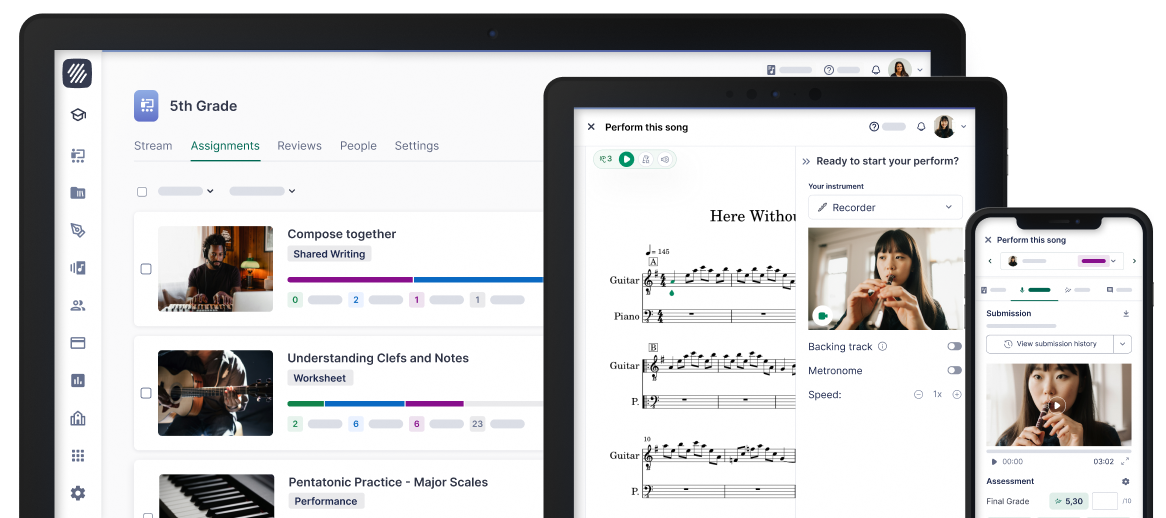Select the microphone tab on phone

1034,290
